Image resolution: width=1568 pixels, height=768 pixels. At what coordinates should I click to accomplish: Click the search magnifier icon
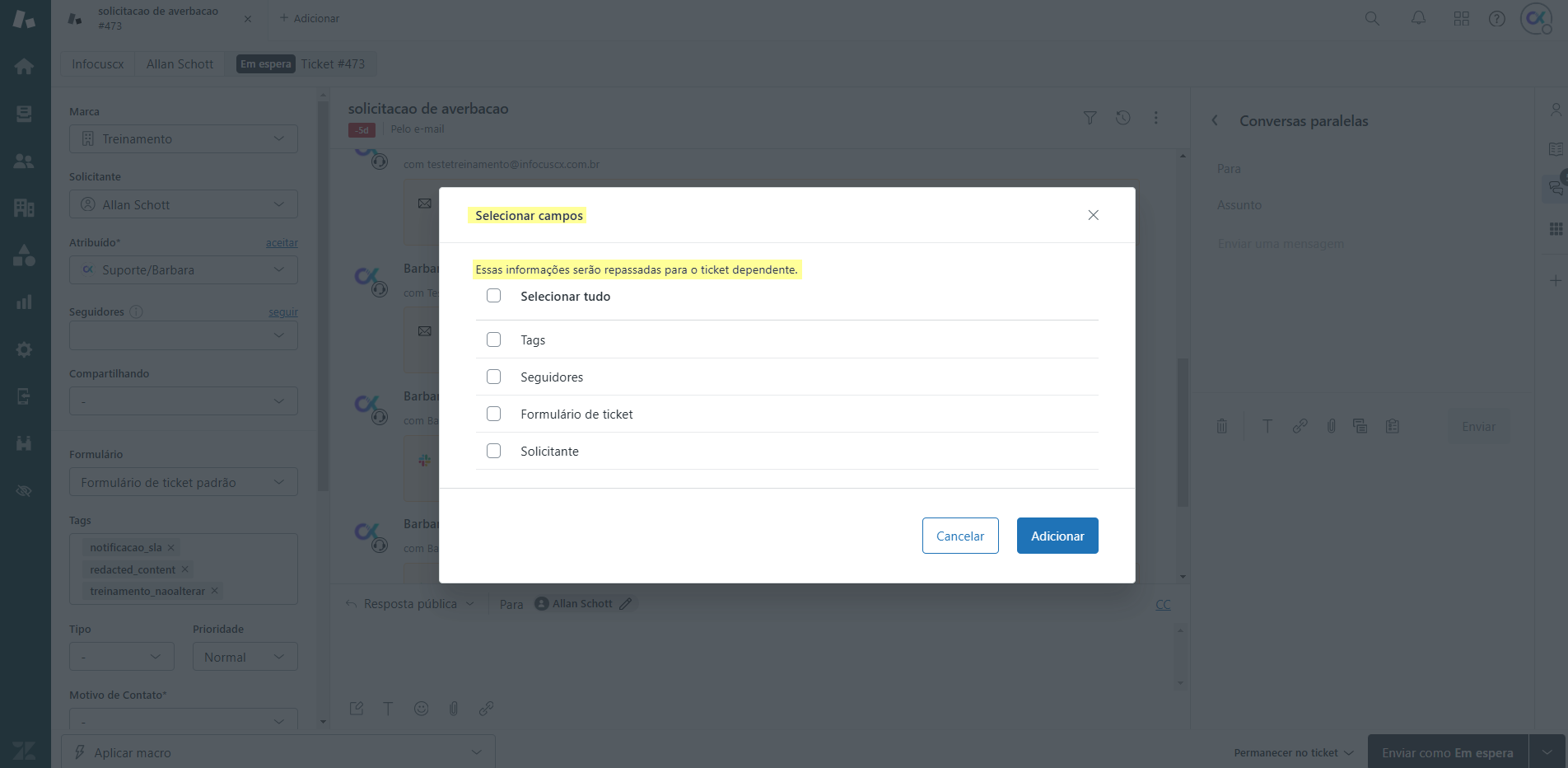[1372, 18]
